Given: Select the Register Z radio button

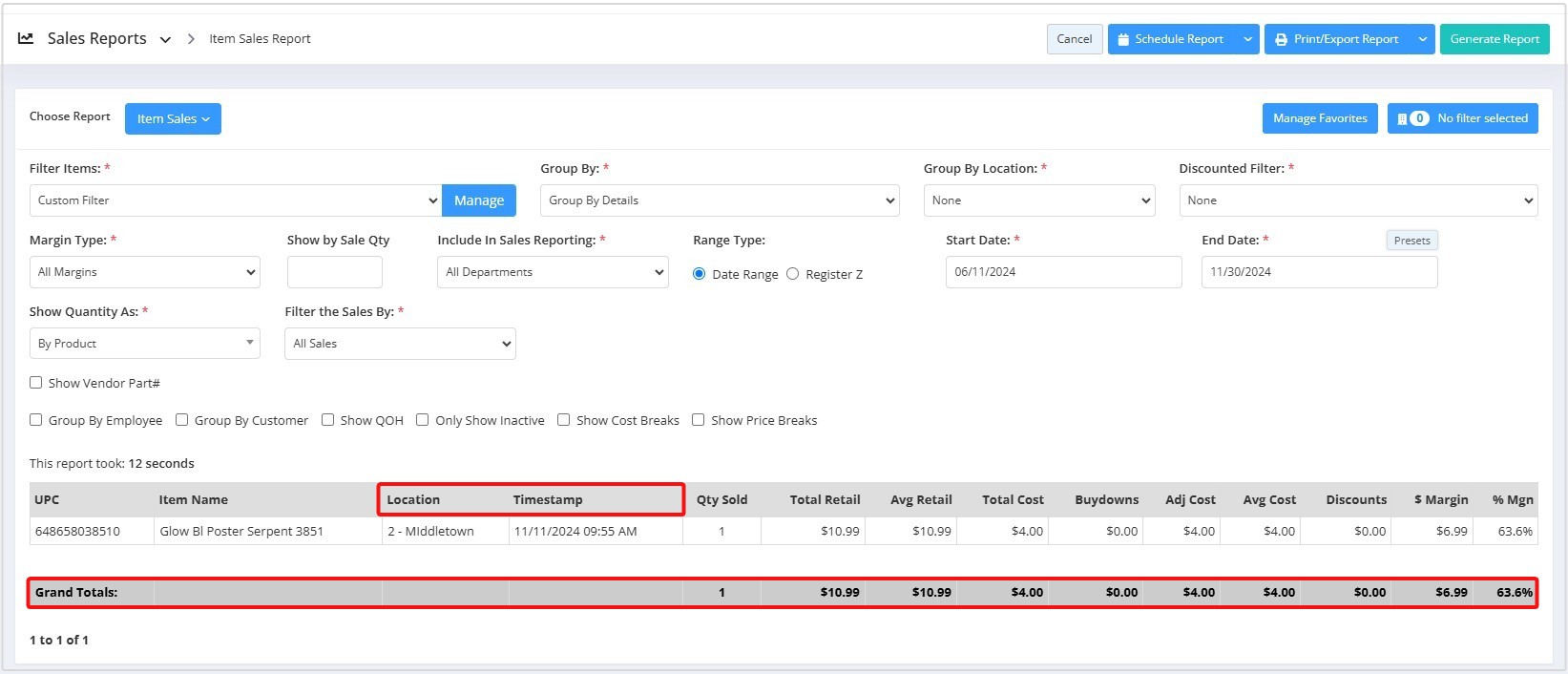Looking at the screenshot, I should (x=793, y=274).
